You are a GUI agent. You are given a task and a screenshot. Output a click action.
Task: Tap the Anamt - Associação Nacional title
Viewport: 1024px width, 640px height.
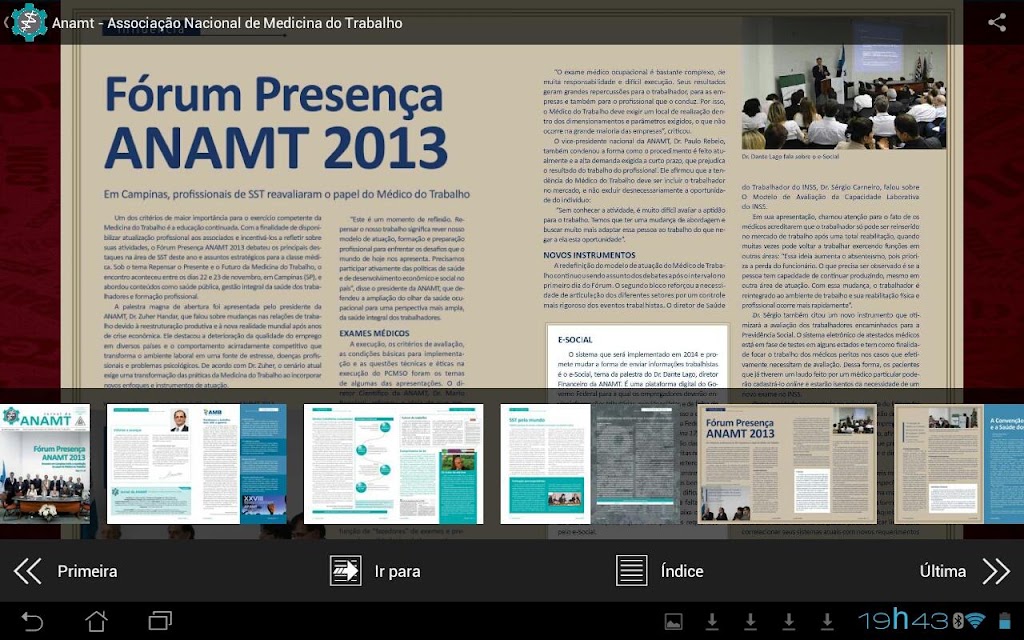click(x=227, y=23)
